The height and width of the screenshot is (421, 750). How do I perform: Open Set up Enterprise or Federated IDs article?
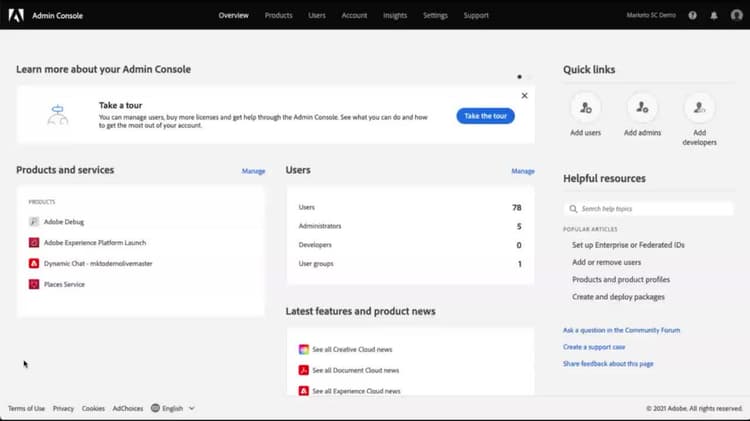tap(628, 245)
